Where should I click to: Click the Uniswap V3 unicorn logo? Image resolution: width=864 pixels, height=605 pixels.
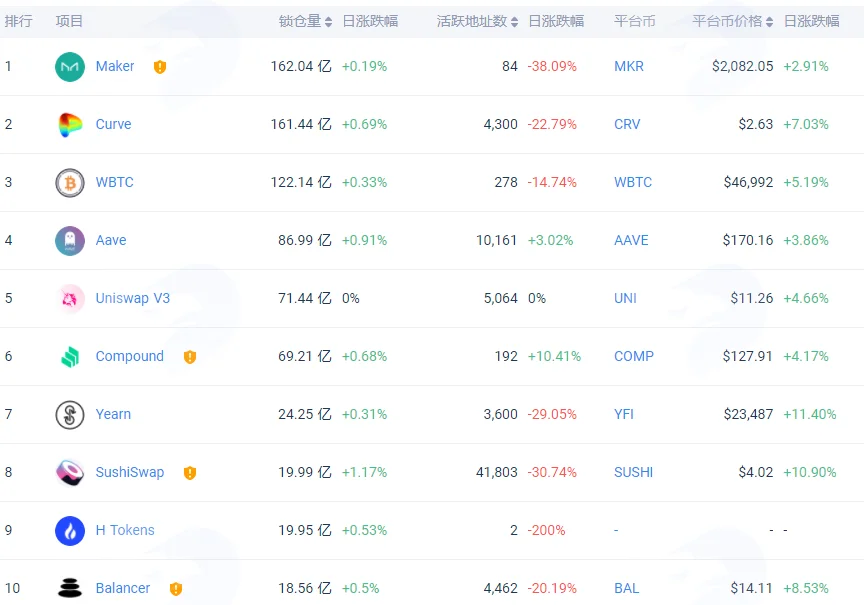click(70, 299)
